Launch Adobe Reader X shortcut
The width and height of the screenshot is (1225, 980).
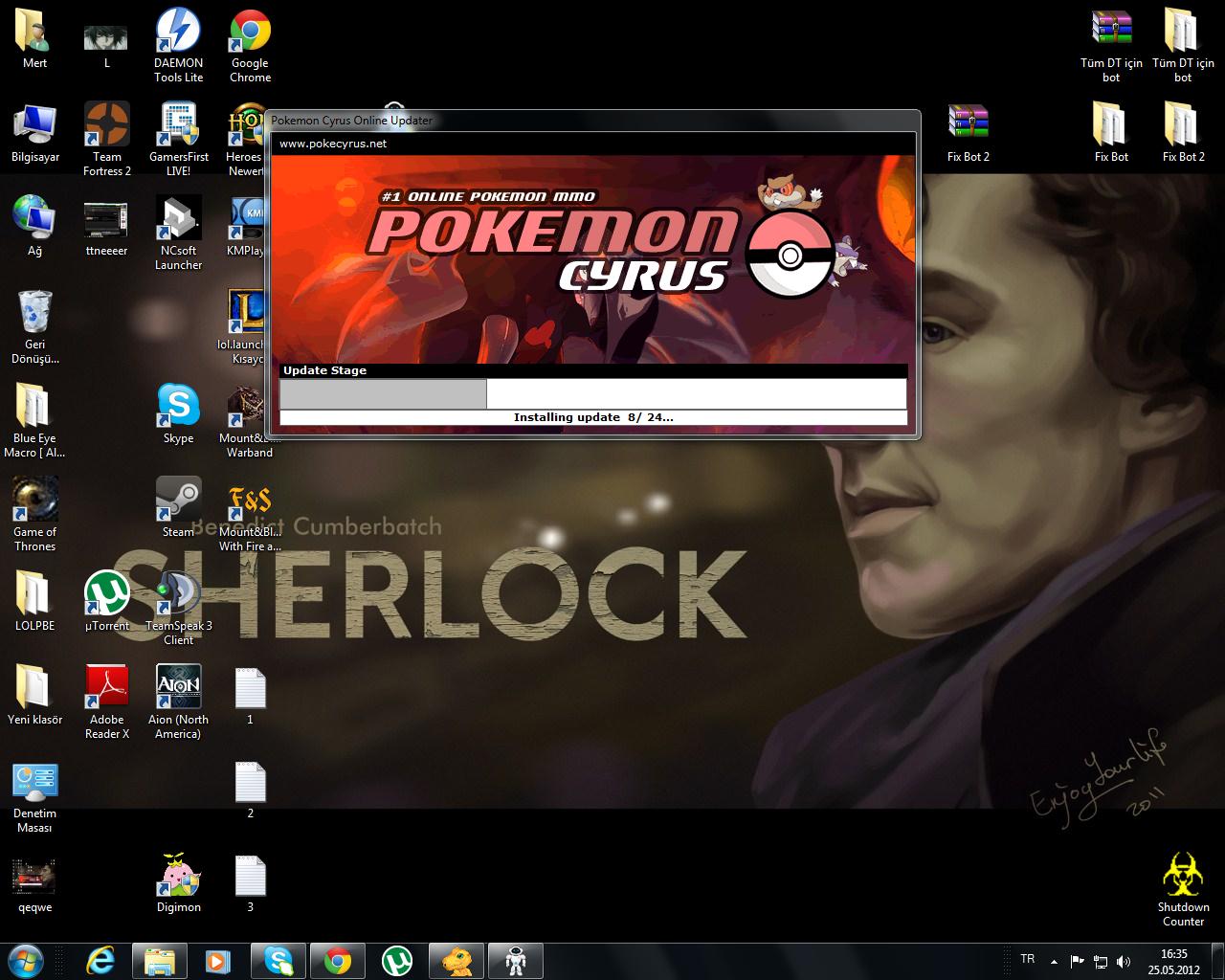(x=106, y=702)
